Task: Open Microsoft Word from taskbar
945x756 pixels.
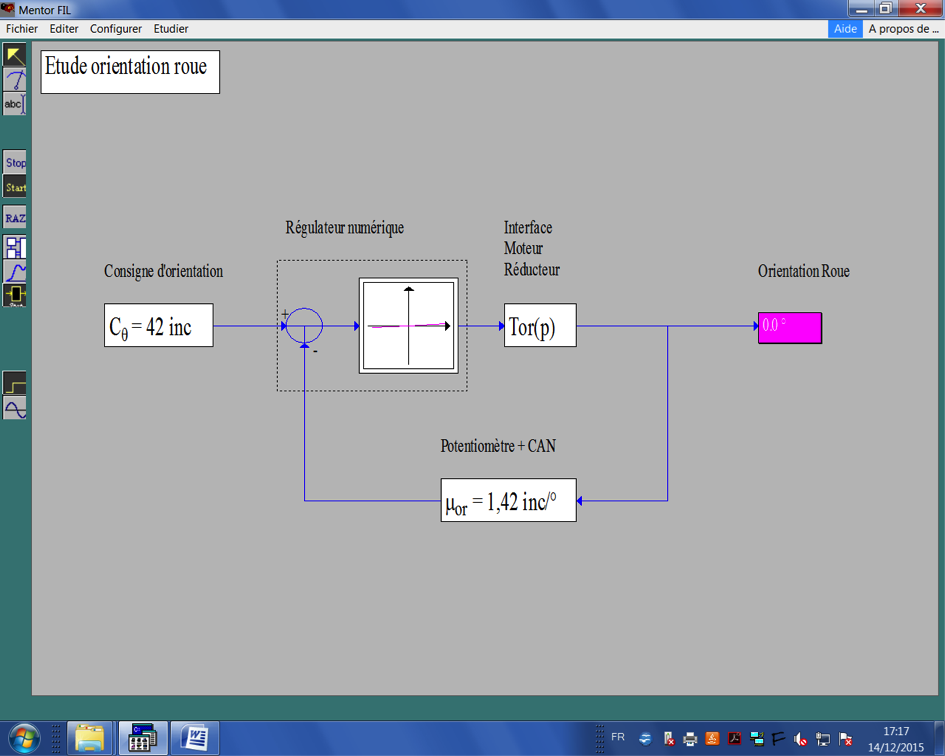Action: coord(195,738)
